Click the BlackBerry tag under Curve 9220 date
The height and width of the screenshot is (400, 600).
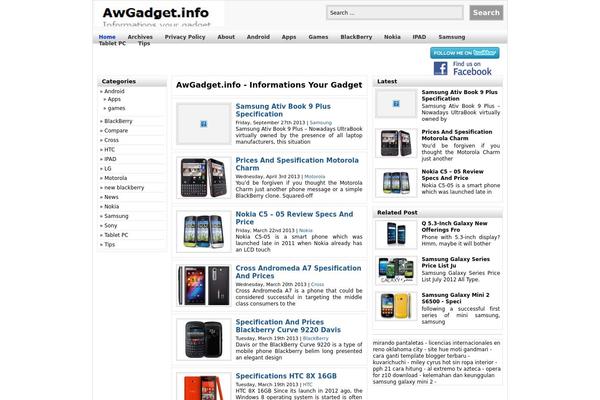point(315,339)
